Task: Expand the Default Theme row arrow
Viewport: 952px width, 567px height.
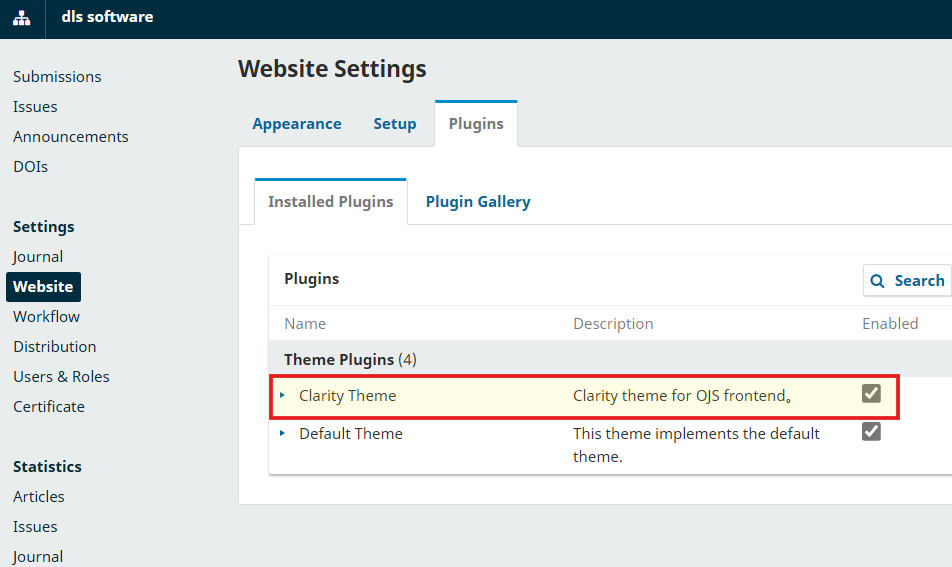Action: pyautogui.click(x=283, y=433)
